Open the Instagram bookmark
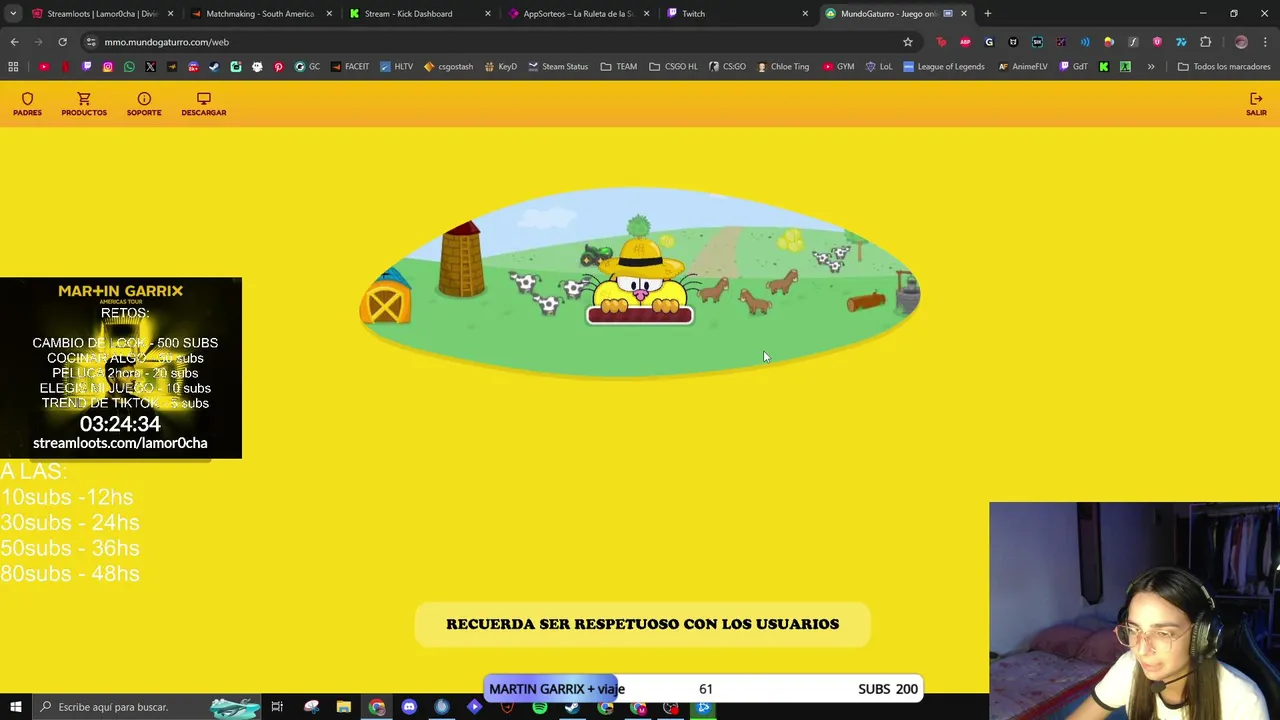Viewport: 1280px width, 720px height. point(108,67)
